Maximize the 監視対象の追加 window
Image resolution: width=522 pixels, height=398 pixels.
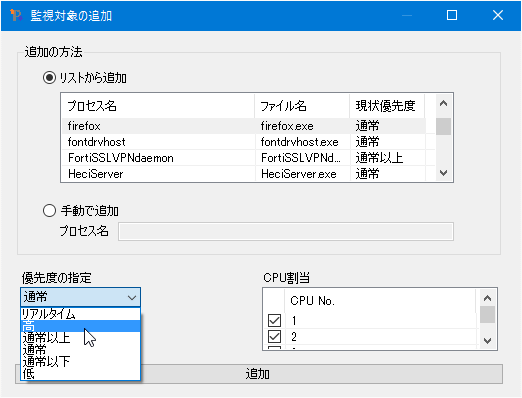[x=452, y=15]
